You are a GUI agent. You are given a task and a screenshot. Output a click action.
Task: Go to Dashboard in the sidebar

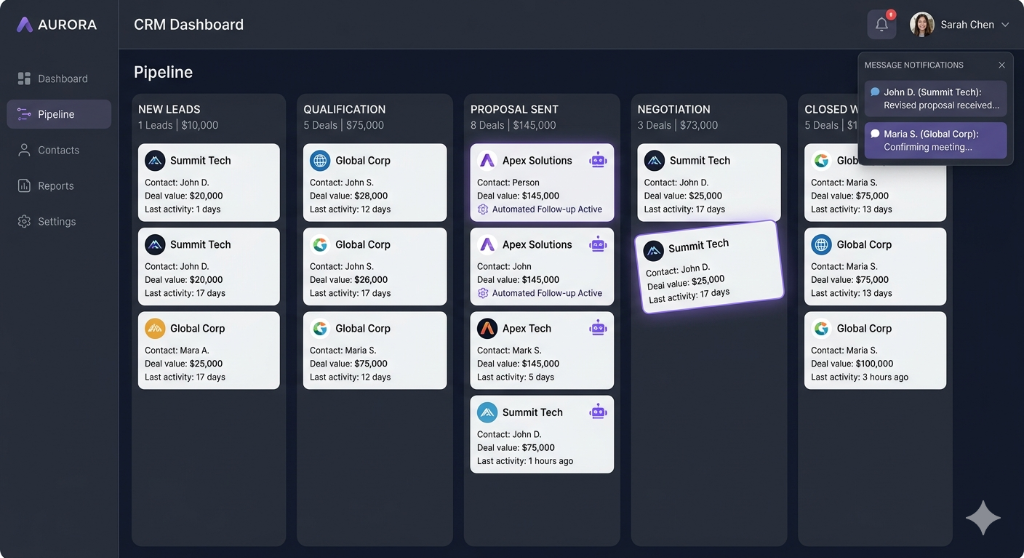pyautogui.click(x=59, y=78)
